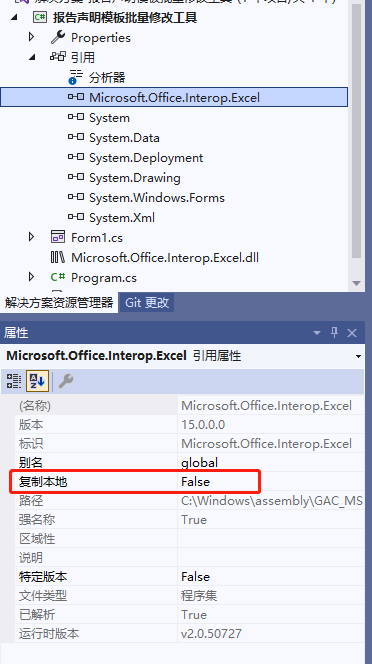The image size is (372, 664).
Task: Open the 属性 panel window position dropdown arrow
Action: coord(316,333)
